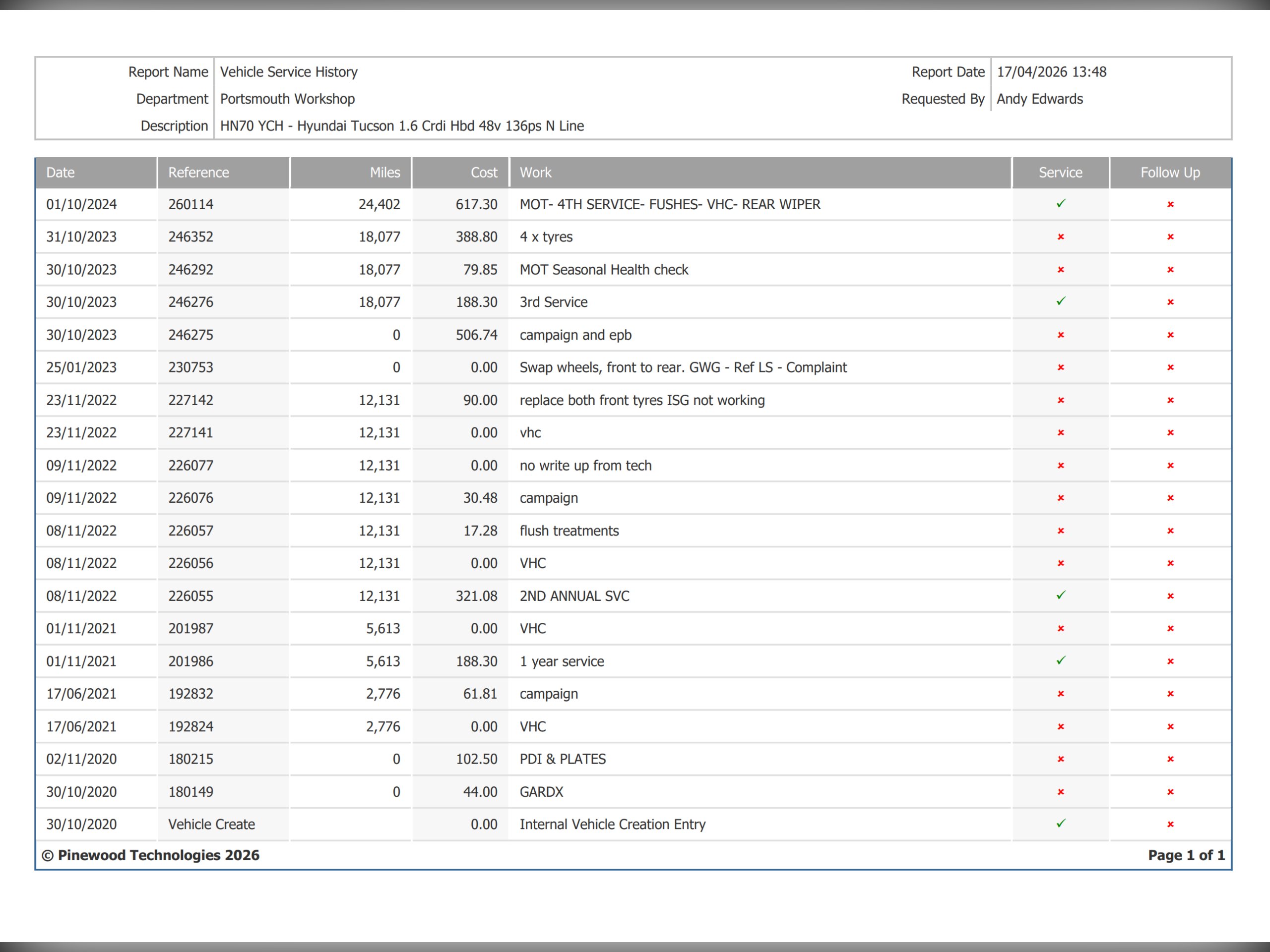1270x952 pixels.
Task: Click Service cross on PDI & PLATES row
Action: (x=1061, y=759)
